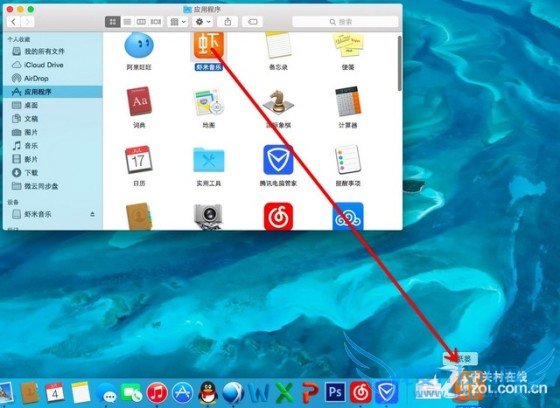Switch Finder to list view

pyautogui.click(x=127, y=22)
